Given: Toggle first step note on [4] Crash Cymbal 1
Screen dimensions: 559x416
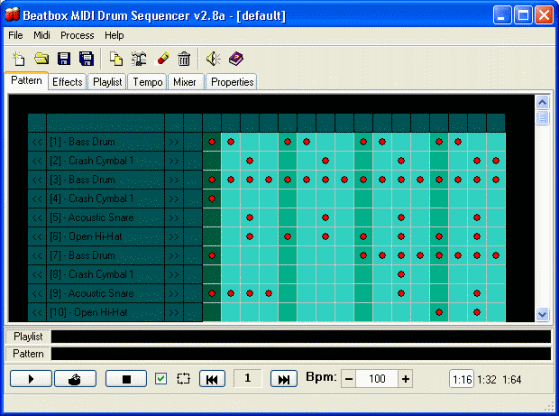Looking at the screenshot, I should (212, 199).
